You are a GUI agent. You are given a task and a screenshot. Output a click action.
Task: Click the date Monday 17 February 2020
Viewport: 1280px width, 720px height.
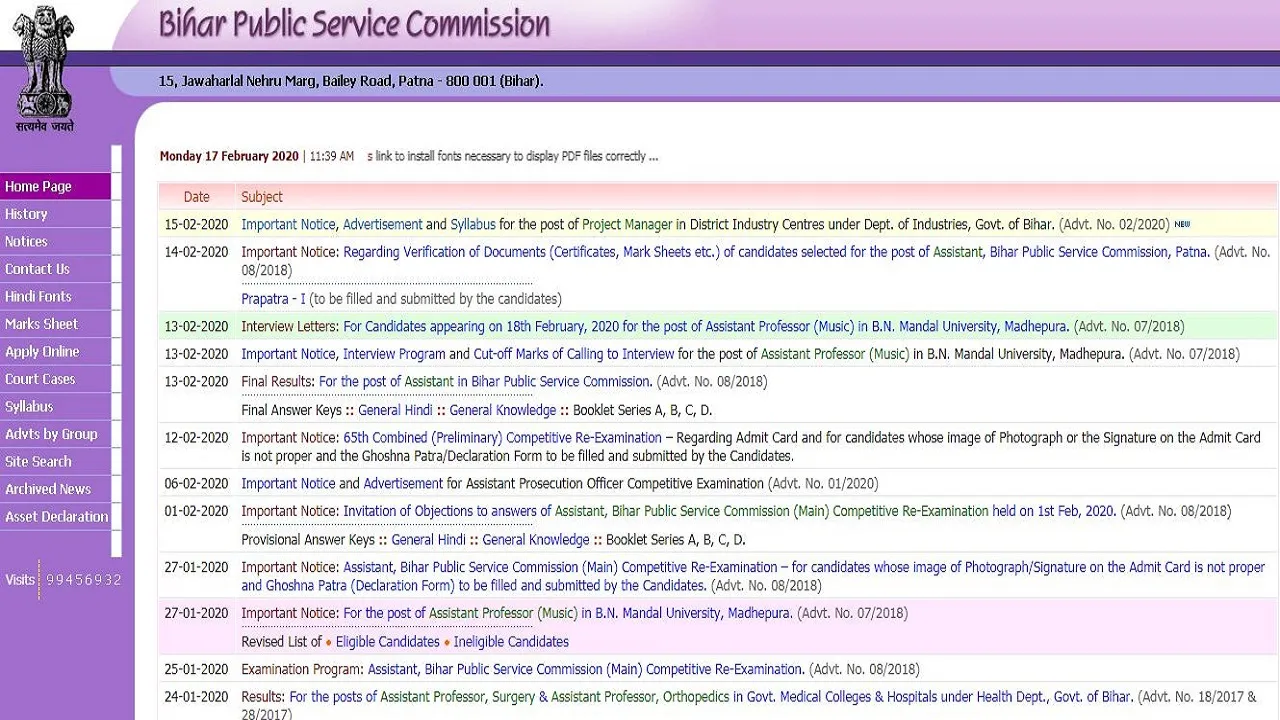pos(229,156)
